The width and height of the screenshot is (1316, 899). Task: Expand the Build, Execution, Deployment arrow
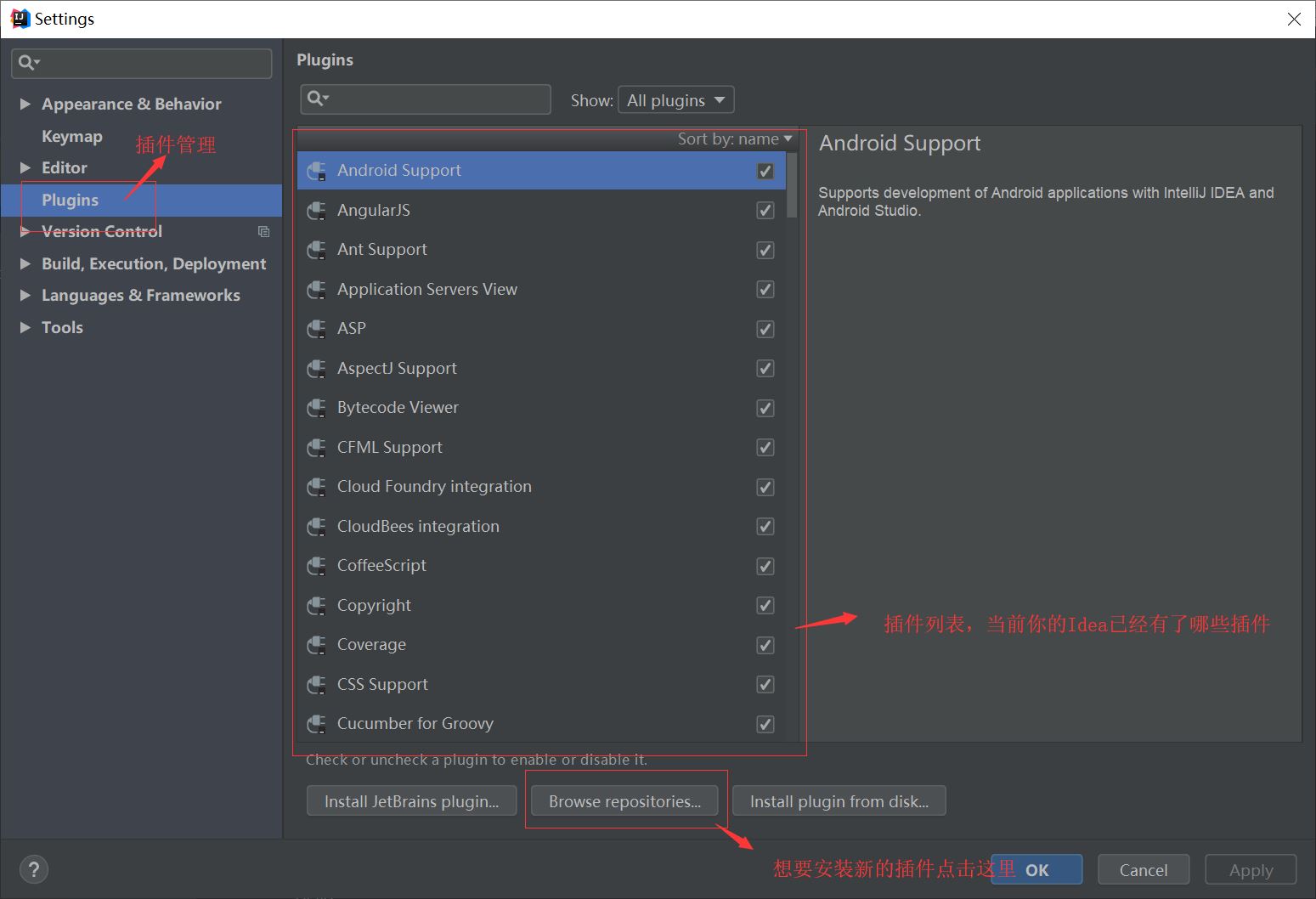point(25,263)
